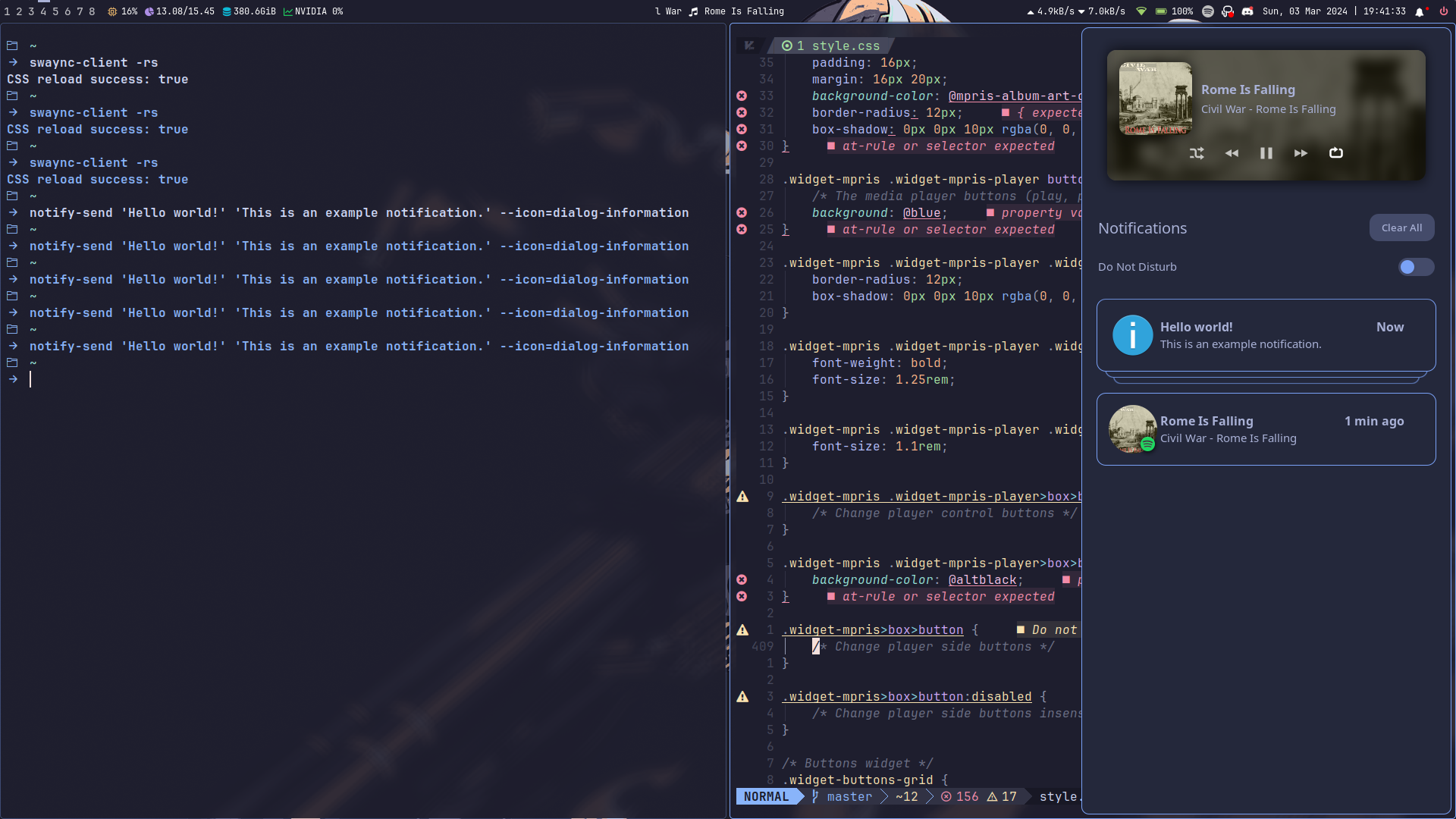Click the ~12 changes indicator in statusline
Image resolution: width=1456 pixels, height=819 pixels.
tap(906, 796)
